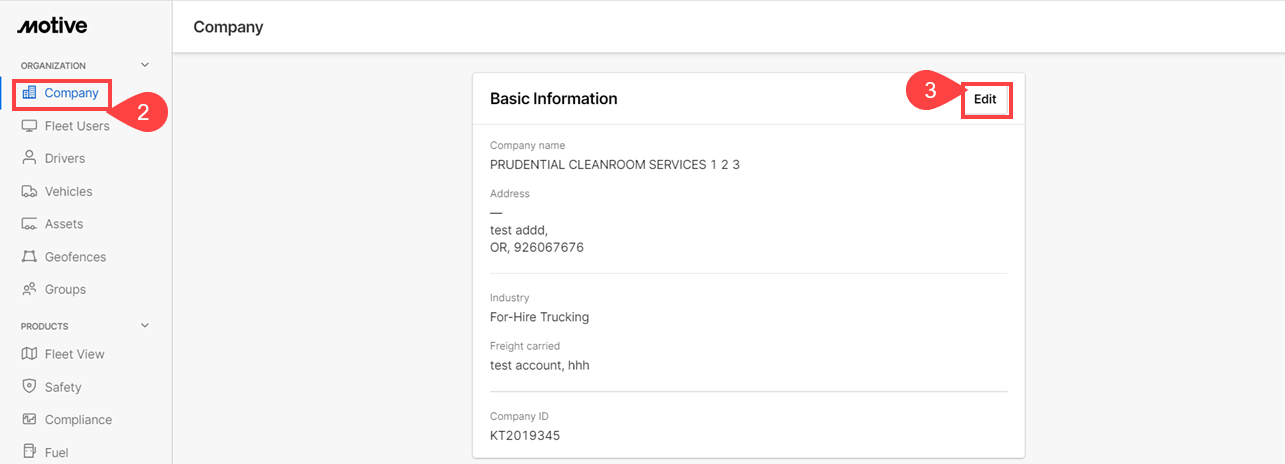Click the Drivers person icon
The image size is (1285, 464).
29,158
